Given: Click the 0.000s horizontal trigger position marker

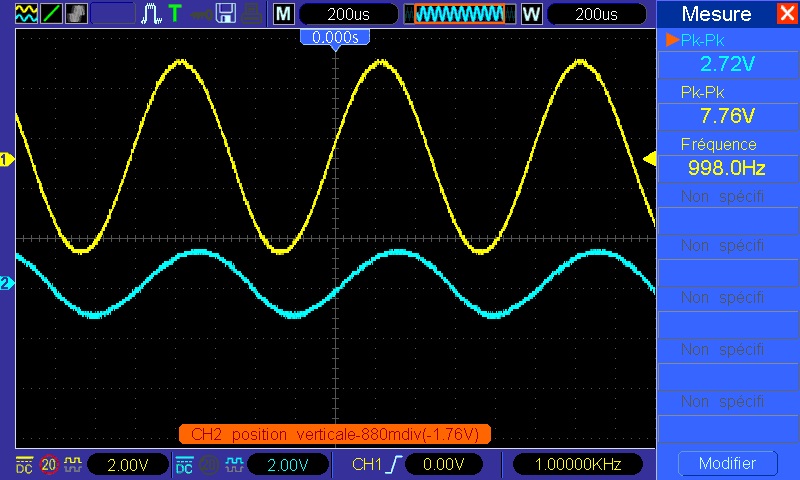Looking at the screenshot, I should point(335,37).
